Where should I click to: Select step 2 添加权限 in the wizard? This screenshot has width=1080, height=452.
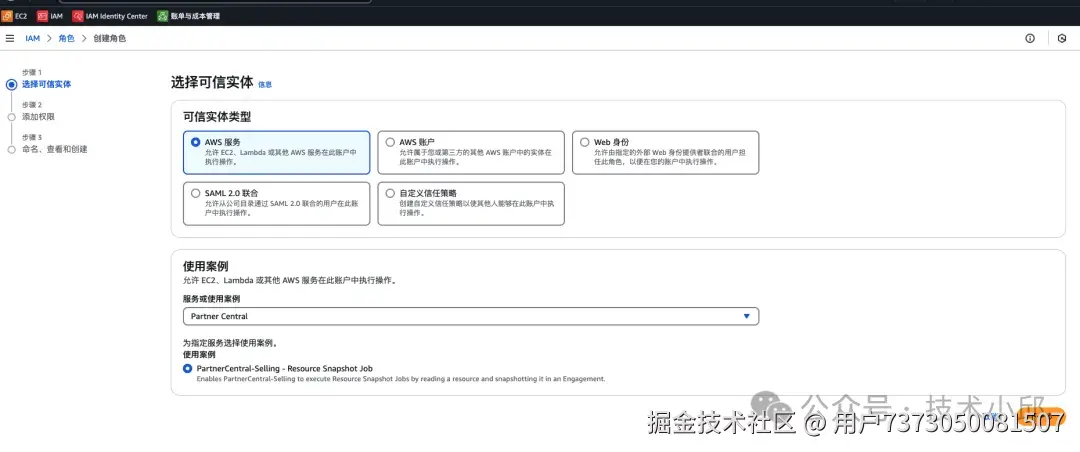[x=38, y=116]
